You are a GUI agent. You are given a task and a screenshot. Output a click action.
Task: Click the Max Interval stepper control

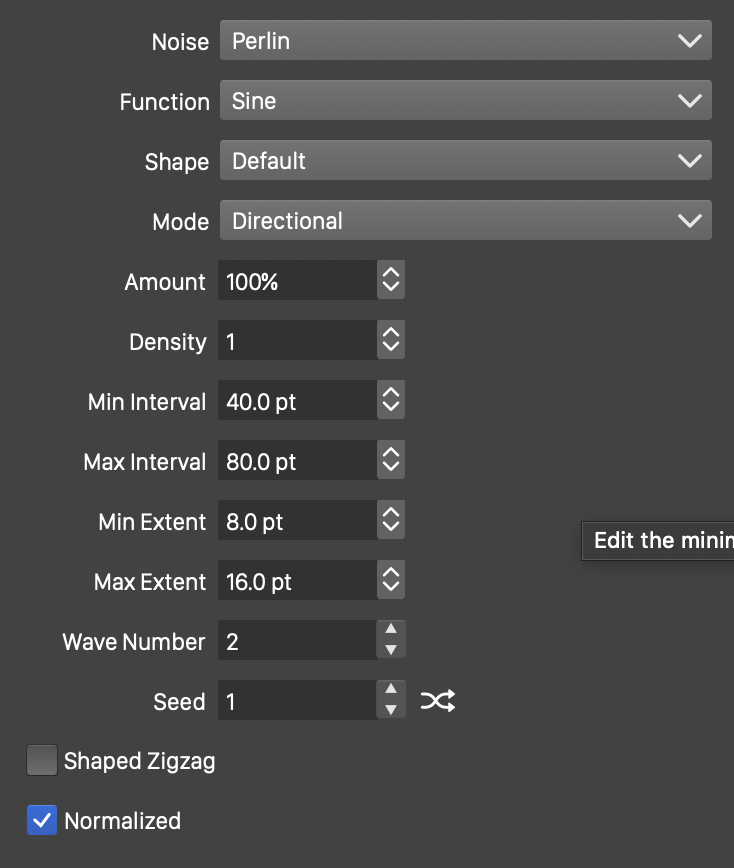point(391,461)
